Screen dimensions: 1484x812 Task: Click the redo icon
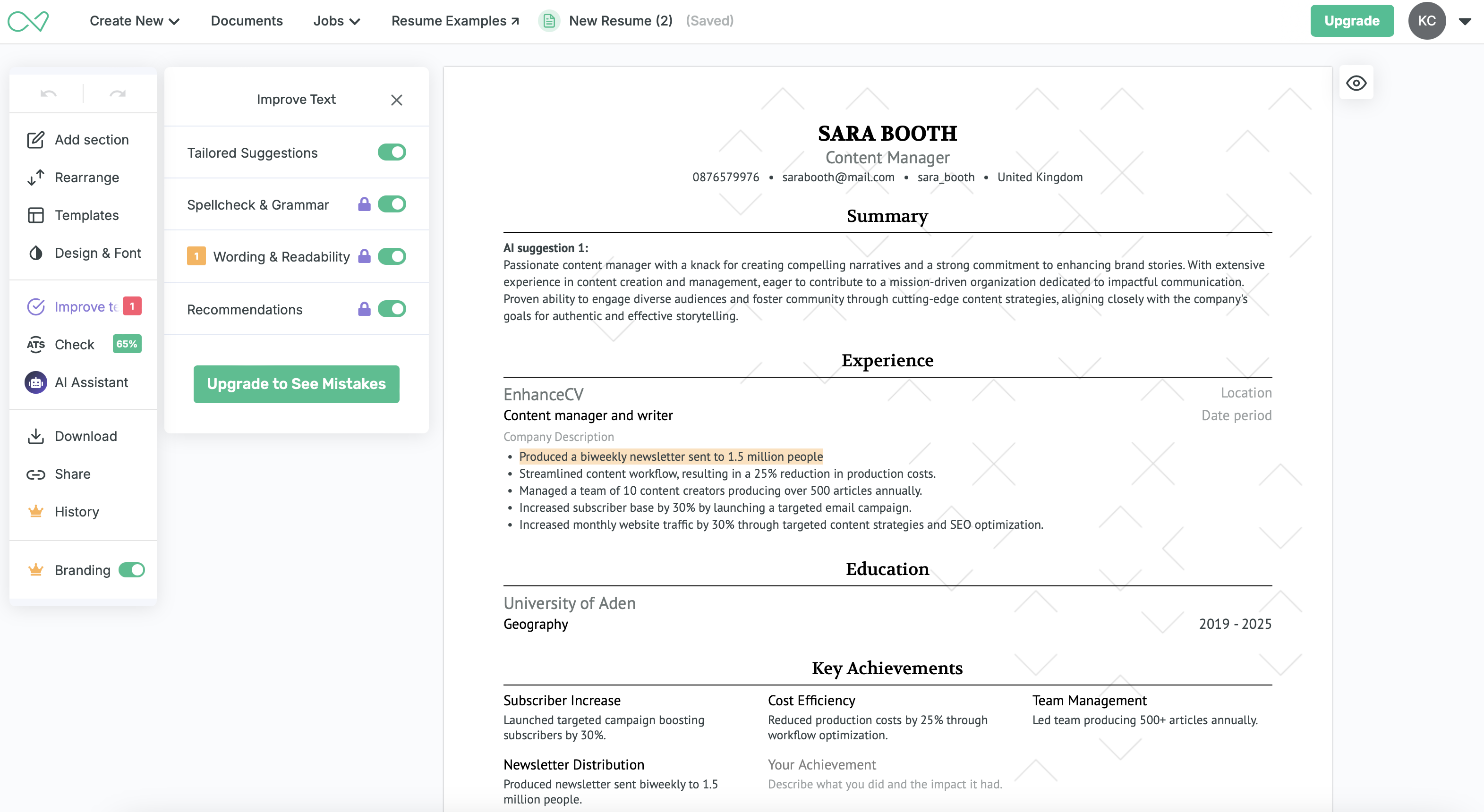[x=118, y=93]
